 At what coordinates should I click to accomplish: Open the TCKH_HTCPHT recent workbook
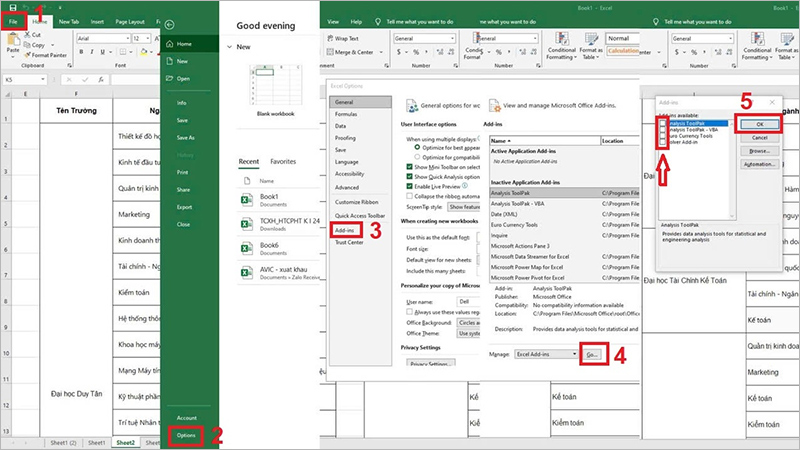tap(279, 224)
